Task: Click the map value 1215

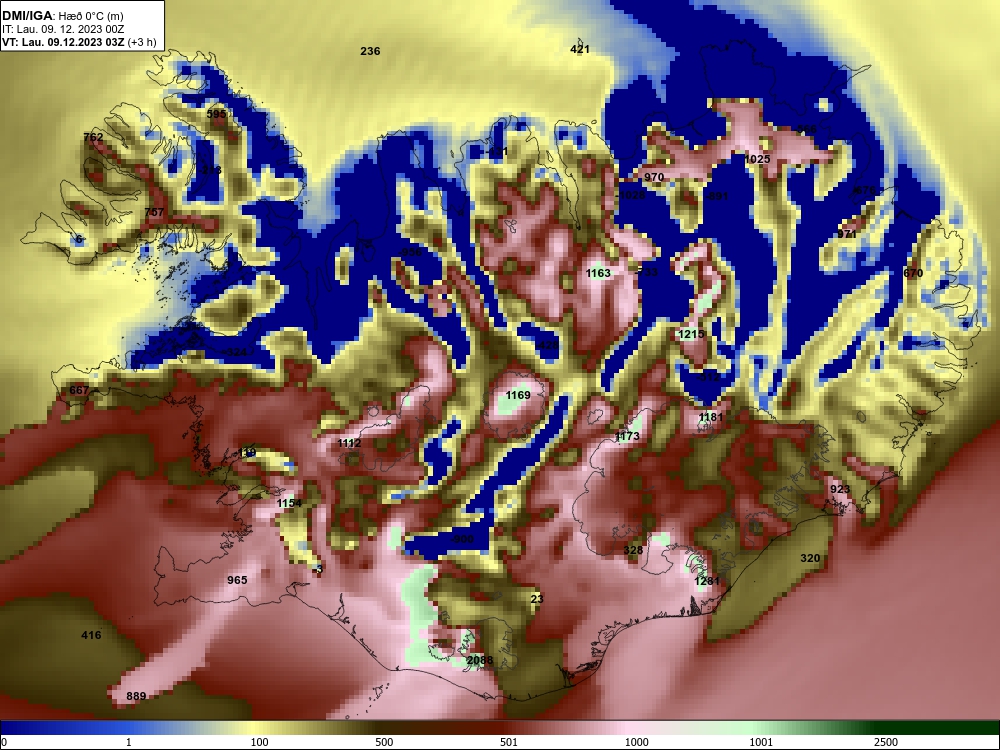Action: (691, 334)
